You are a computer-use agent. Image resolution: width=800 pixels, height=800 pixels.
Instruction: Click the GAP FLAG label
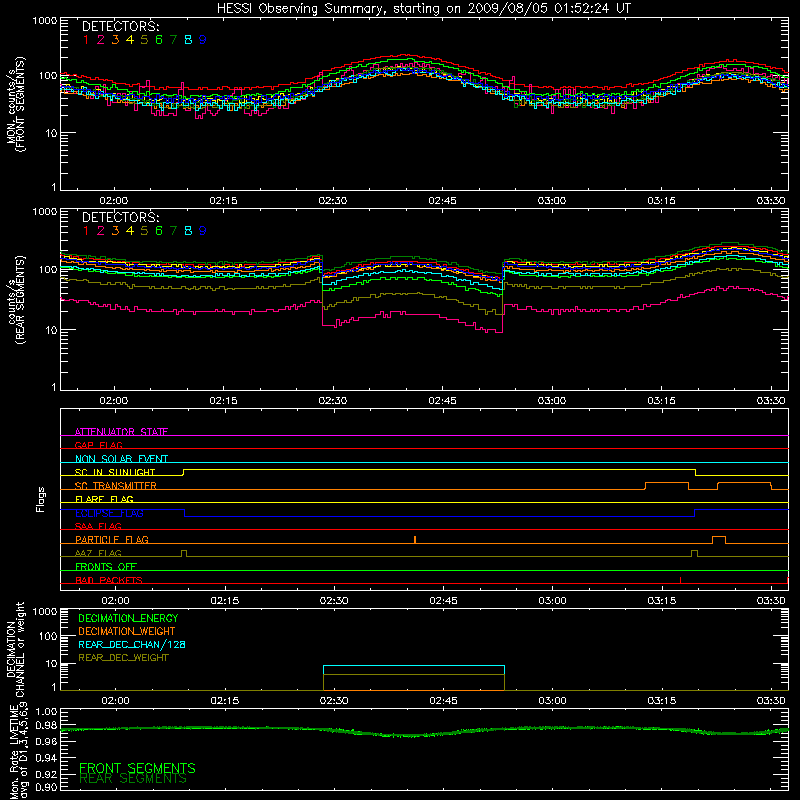point(98,445)
